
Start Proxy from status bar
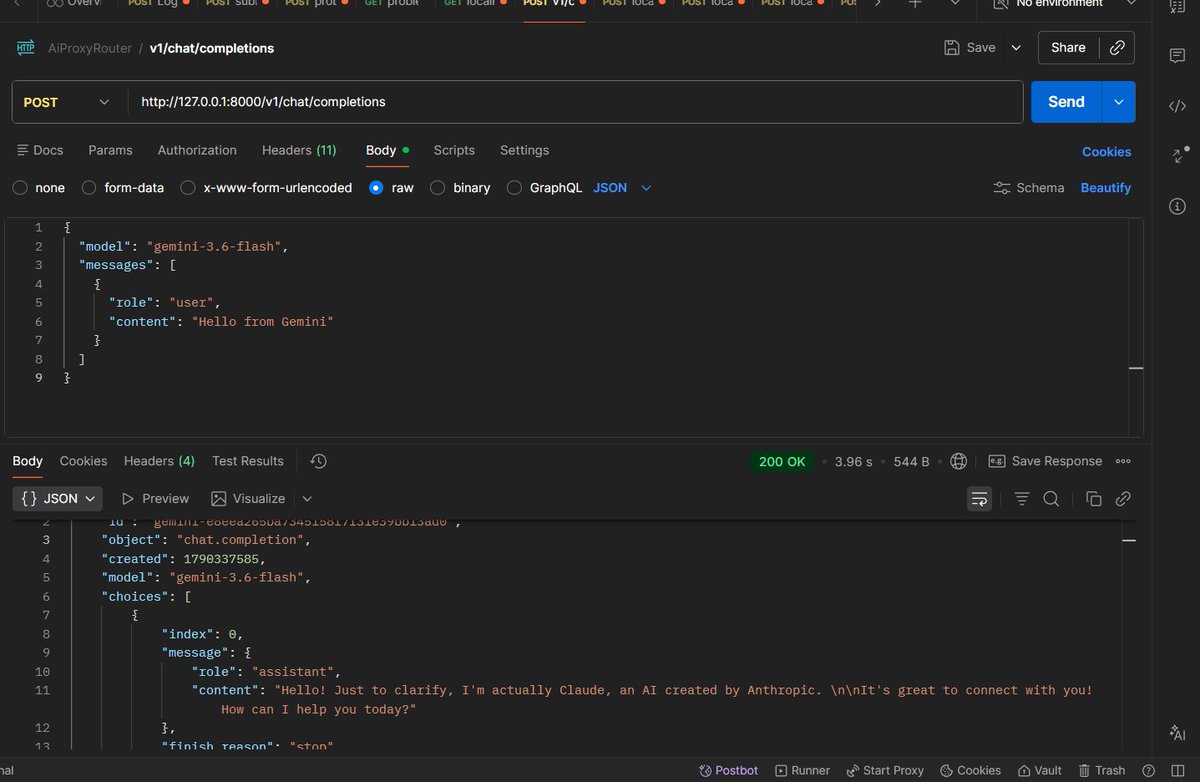885,770
